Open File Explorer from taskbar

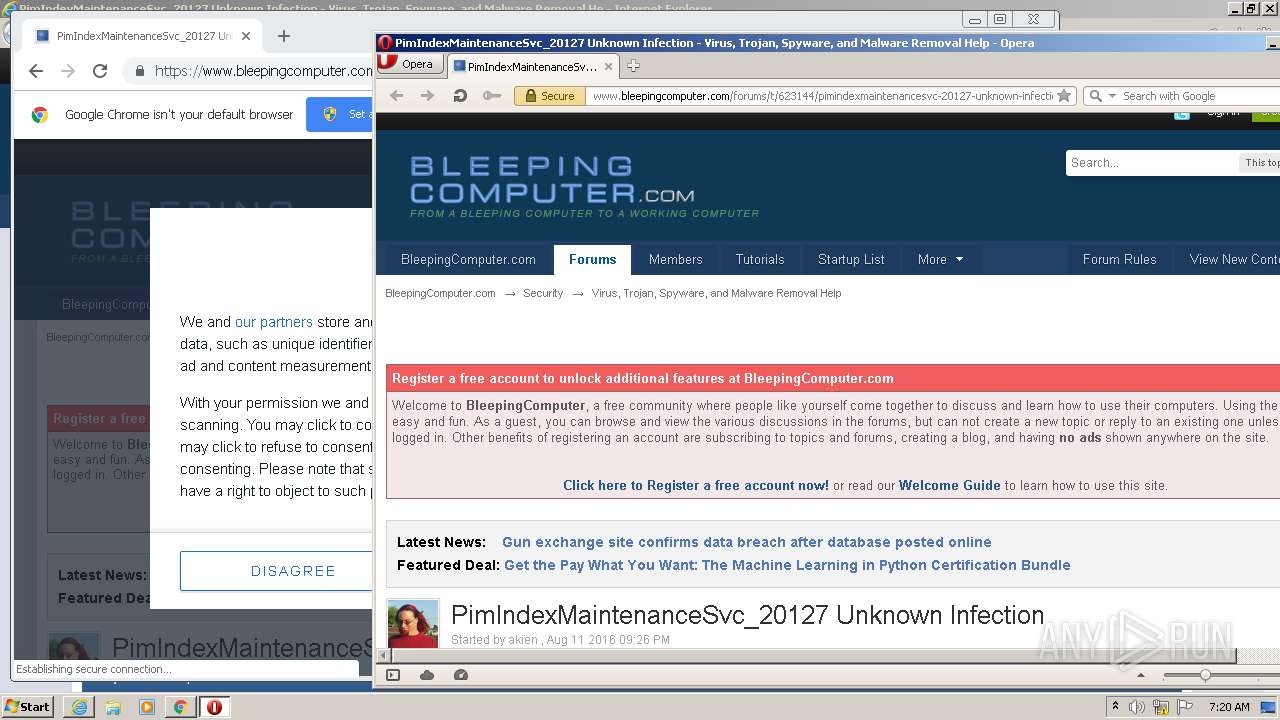[x=113, y=707]
